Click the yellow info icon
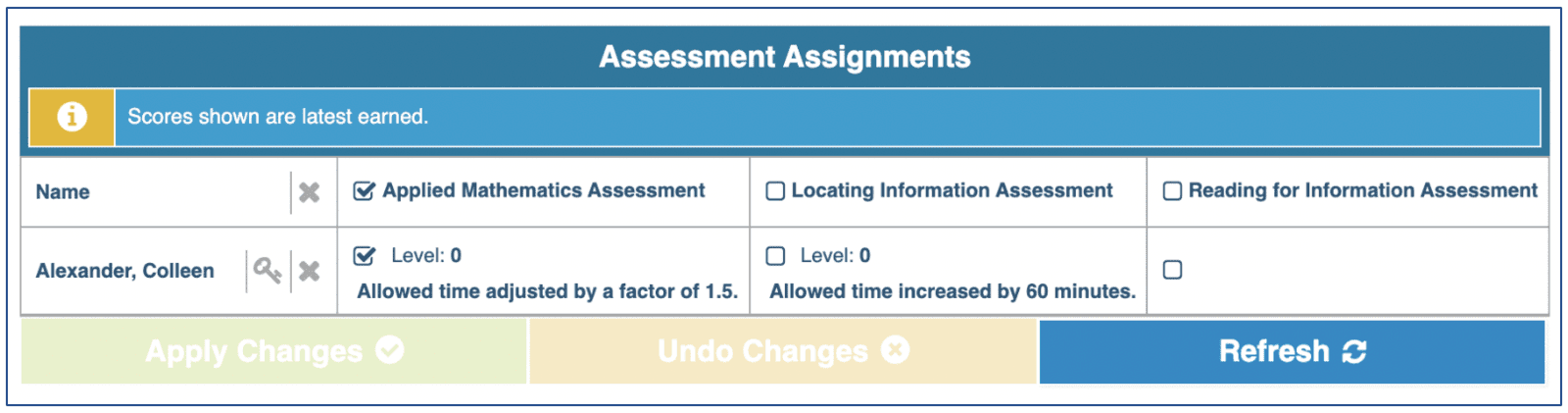The height and width of the screenshot is (413, 1568). coord(72,117)
